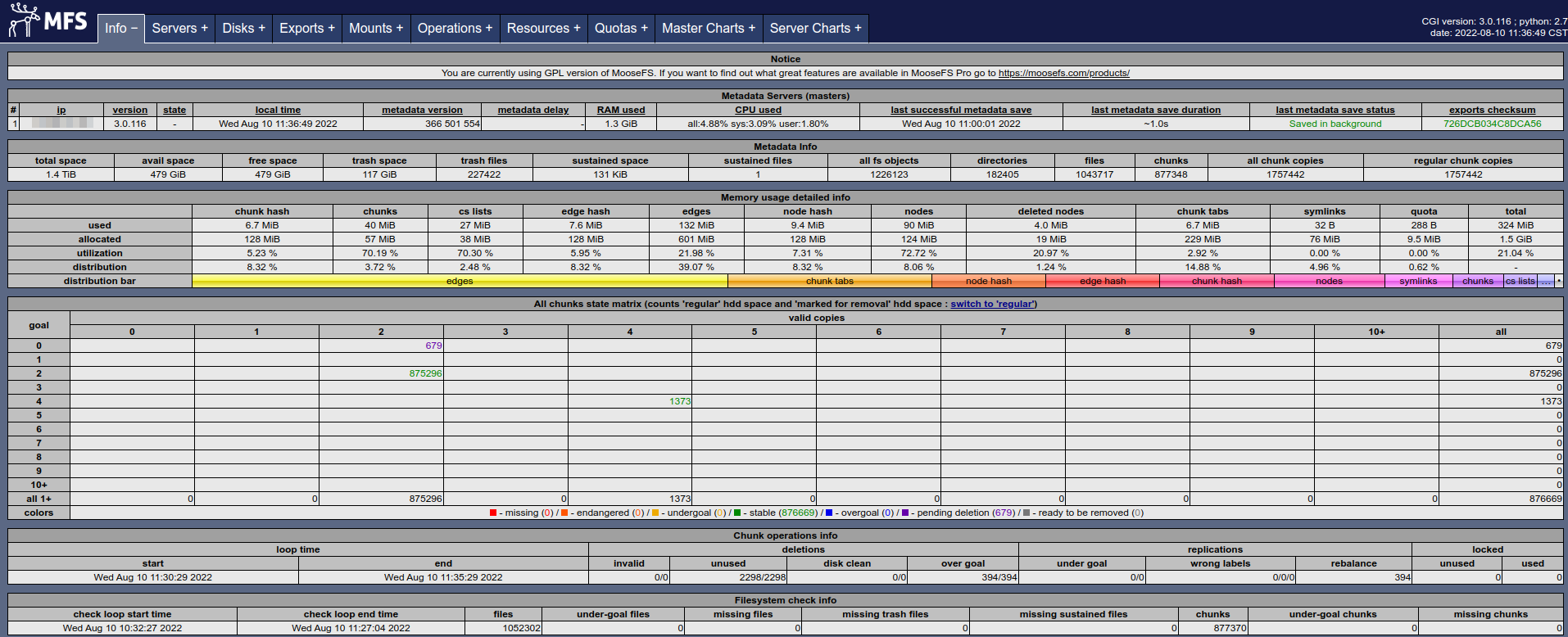Click the trash files value 227422

tap(484, 174)
